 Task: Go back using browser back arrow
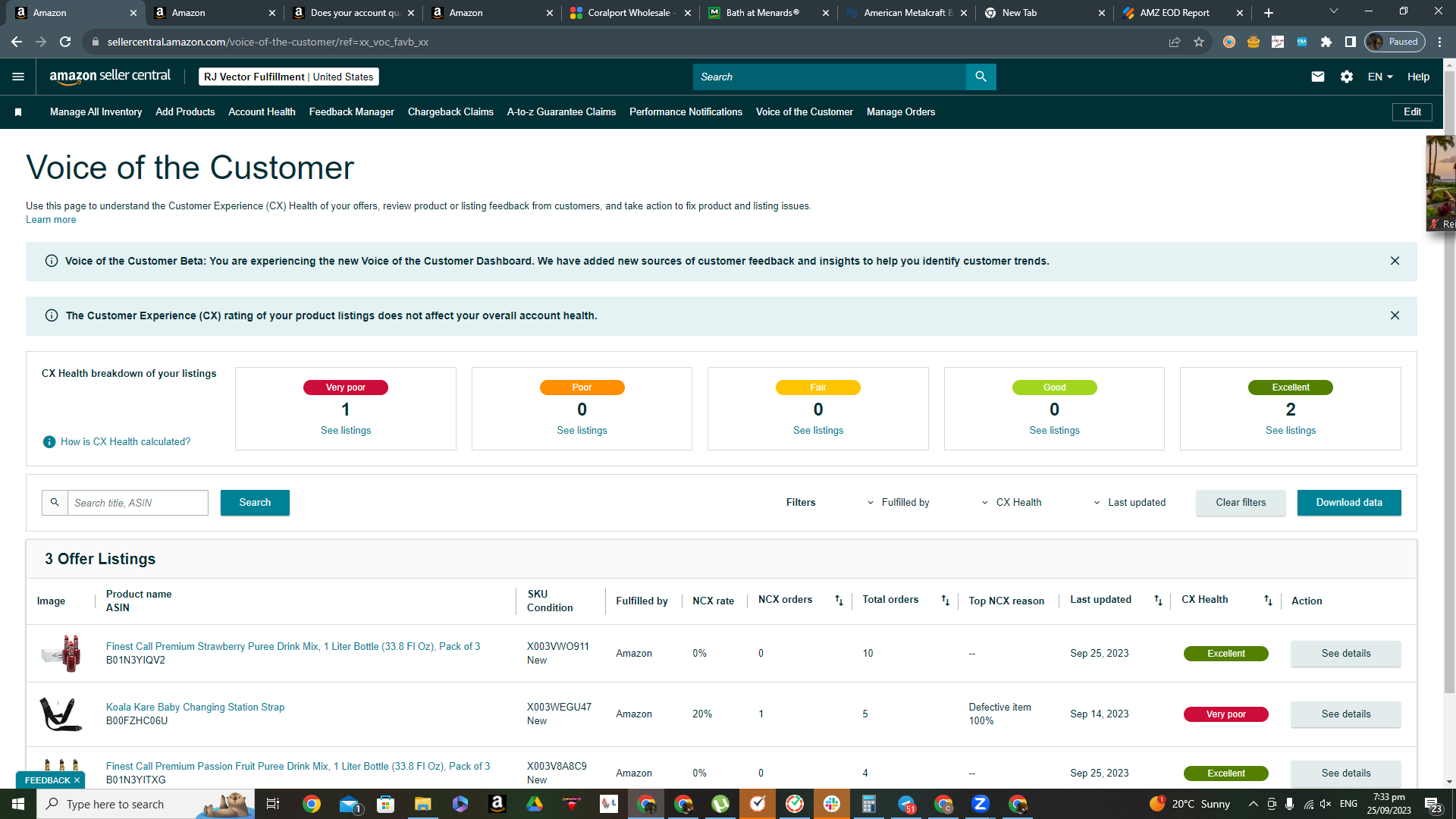17,42
